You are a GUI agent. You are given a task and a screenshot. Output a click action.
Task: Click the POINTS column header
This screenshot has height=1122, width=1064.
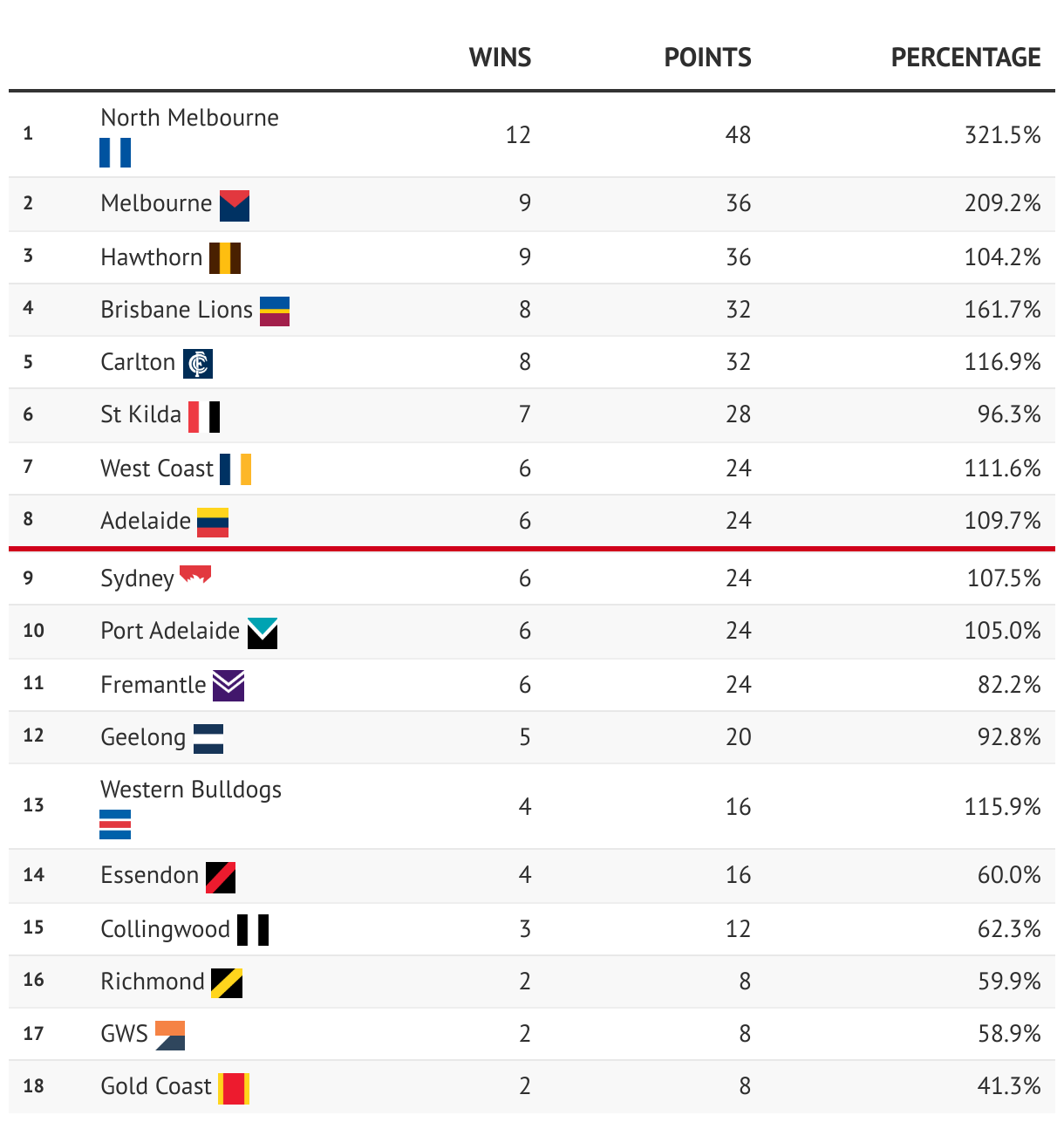pyautogui.click(x=707, y=58)
